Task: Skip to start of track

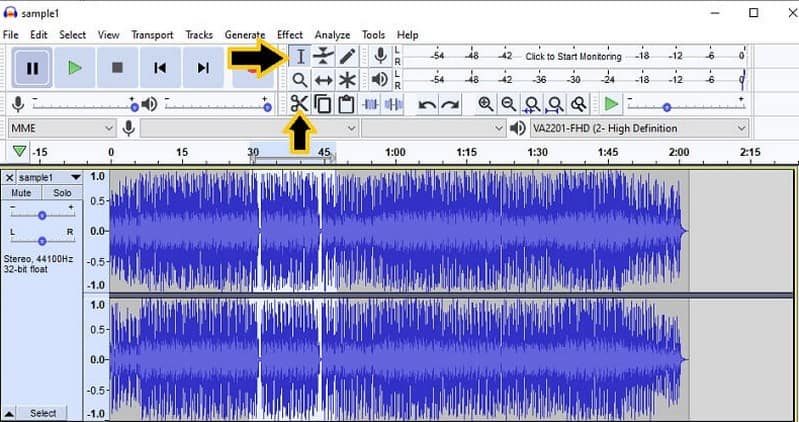Action: point(160,68)
